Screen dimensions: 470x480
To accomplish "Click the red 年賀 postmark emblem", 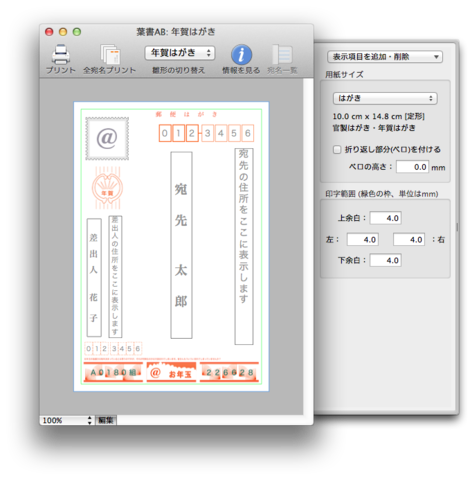I will 107,188.
